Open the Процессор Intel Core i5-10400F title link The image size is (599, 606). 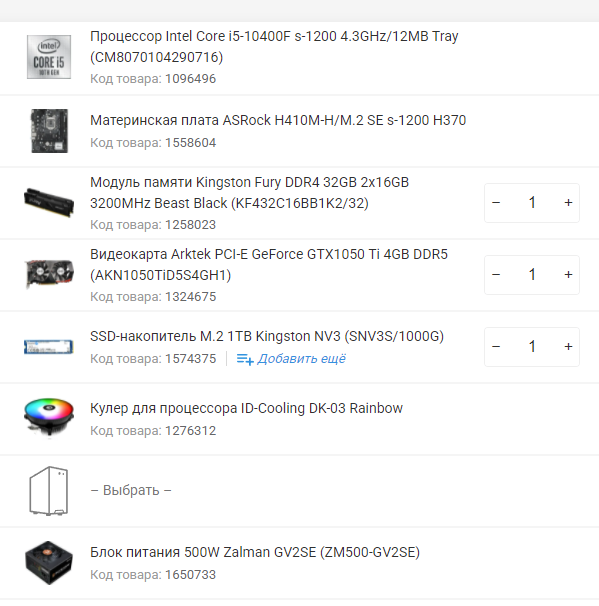(274, 46)
